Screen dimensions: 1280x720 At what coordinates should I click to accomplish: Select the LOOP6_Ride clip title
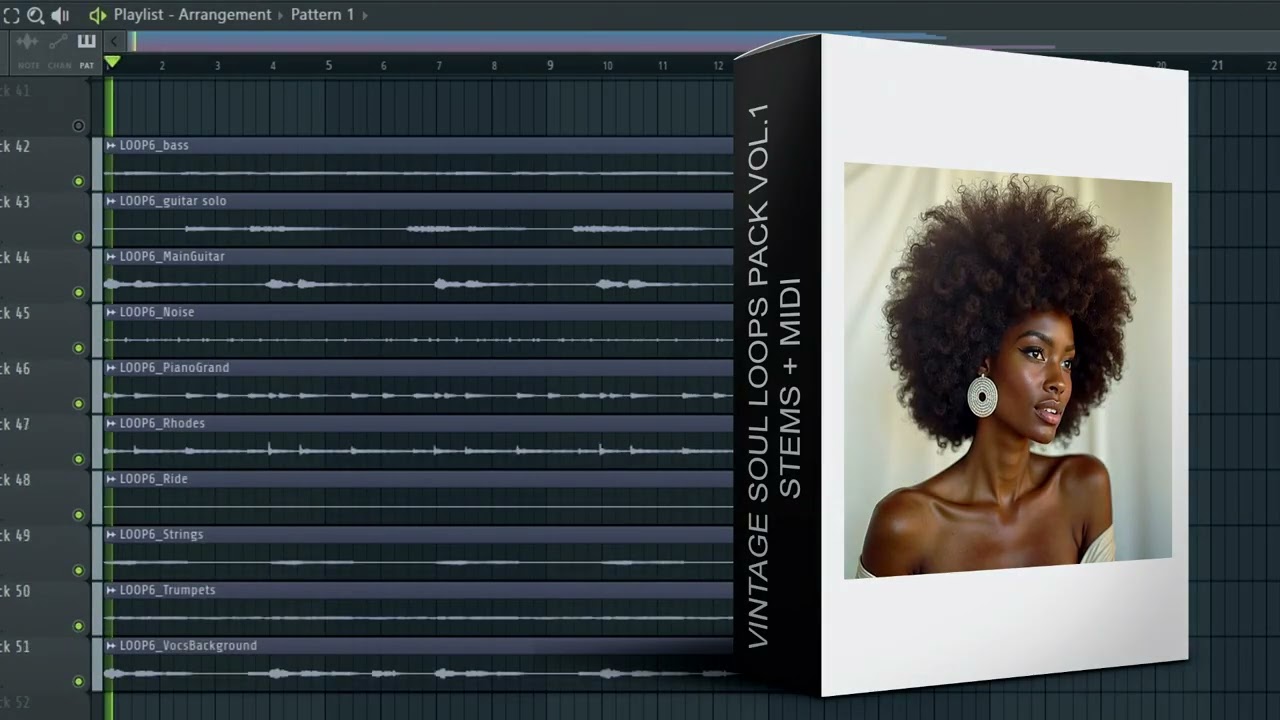tap(154, 479)
